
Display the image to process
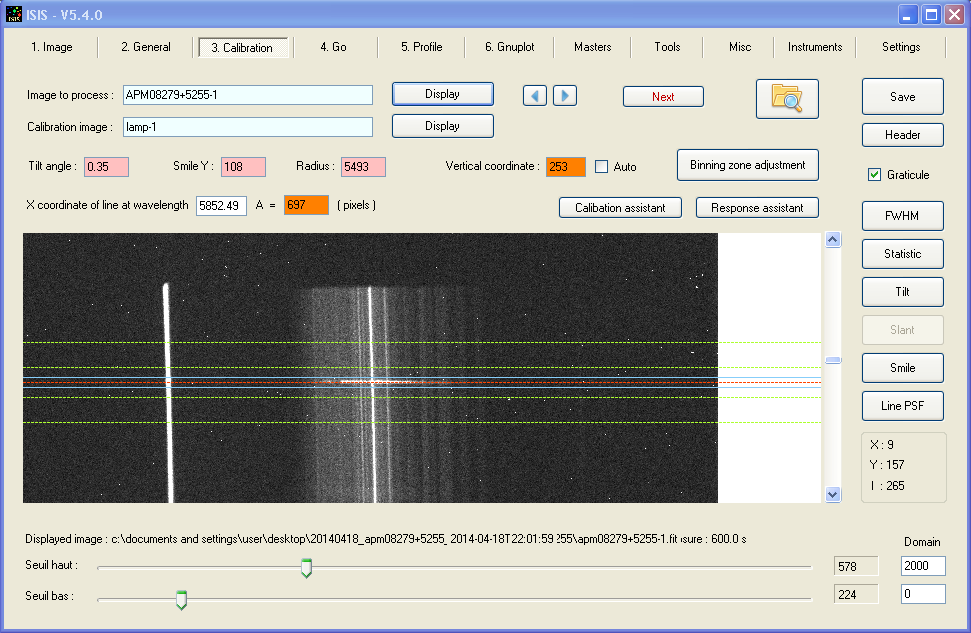[443, 94]
